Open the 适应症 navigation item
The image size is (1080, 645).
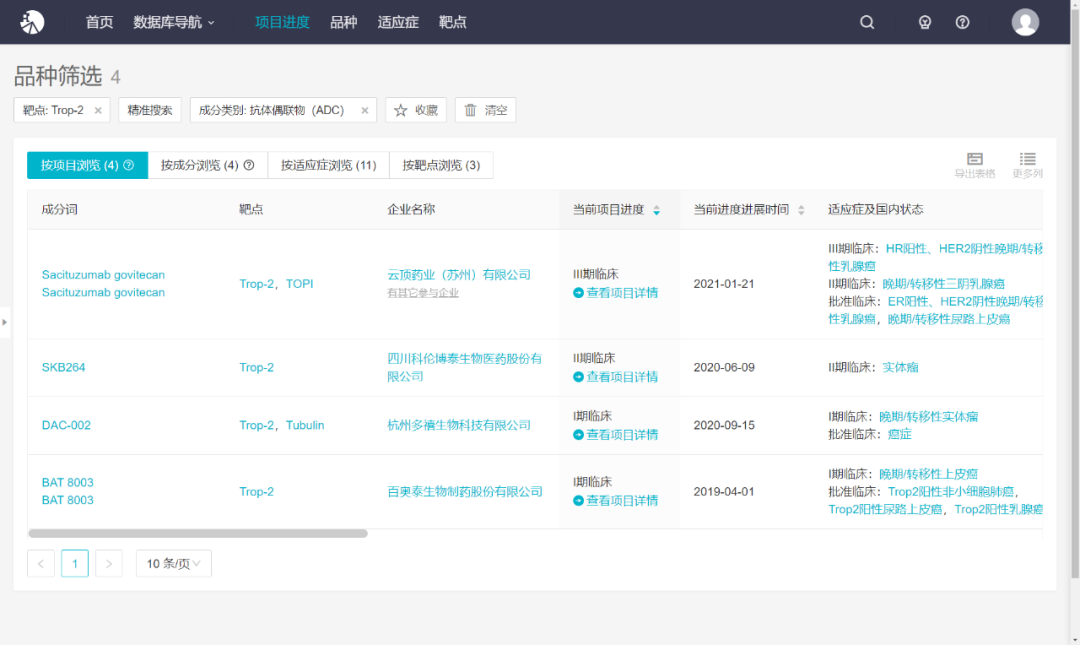coord(398,22)
